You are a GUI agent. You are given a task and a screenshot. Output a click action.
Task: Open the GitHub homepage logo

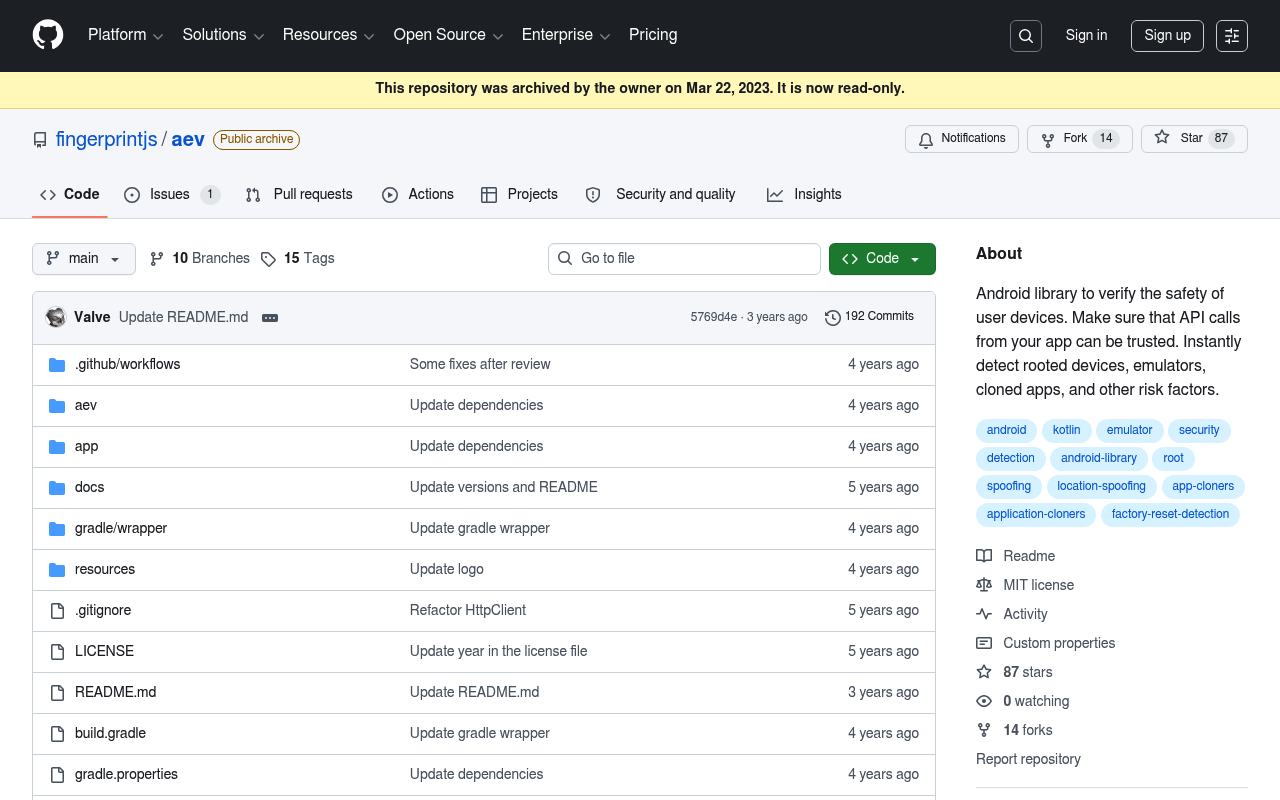point(48,35)
